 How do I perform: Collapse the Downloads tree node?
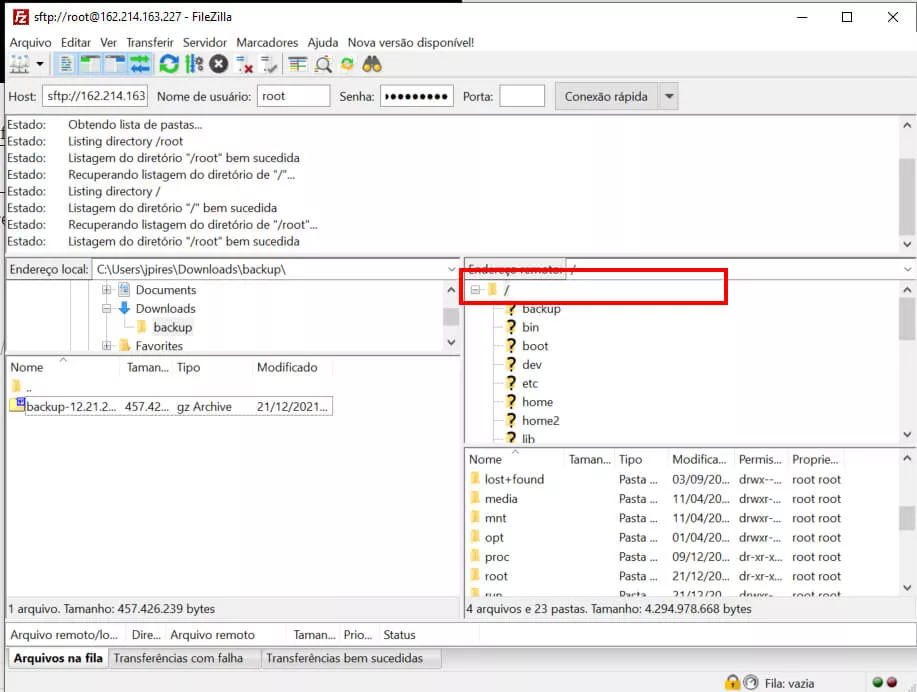[106, 308]
